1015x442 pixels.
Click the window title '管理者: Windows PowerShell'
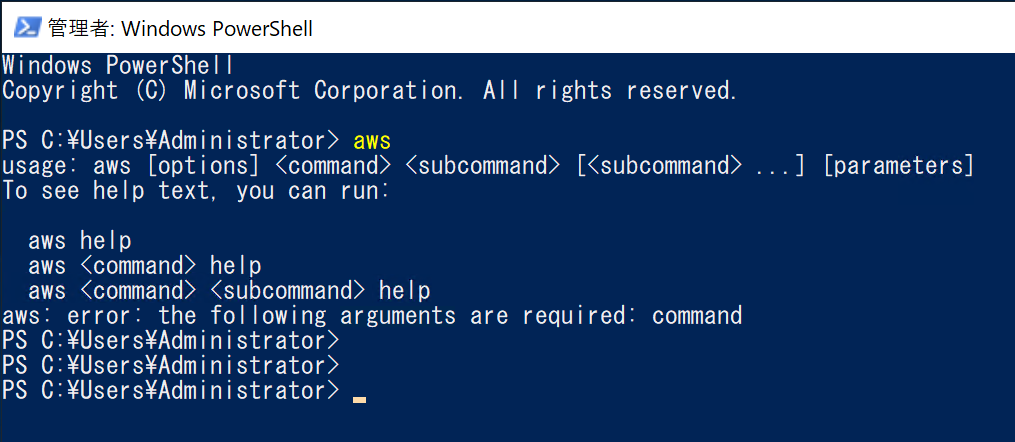[x=180, y=28]
